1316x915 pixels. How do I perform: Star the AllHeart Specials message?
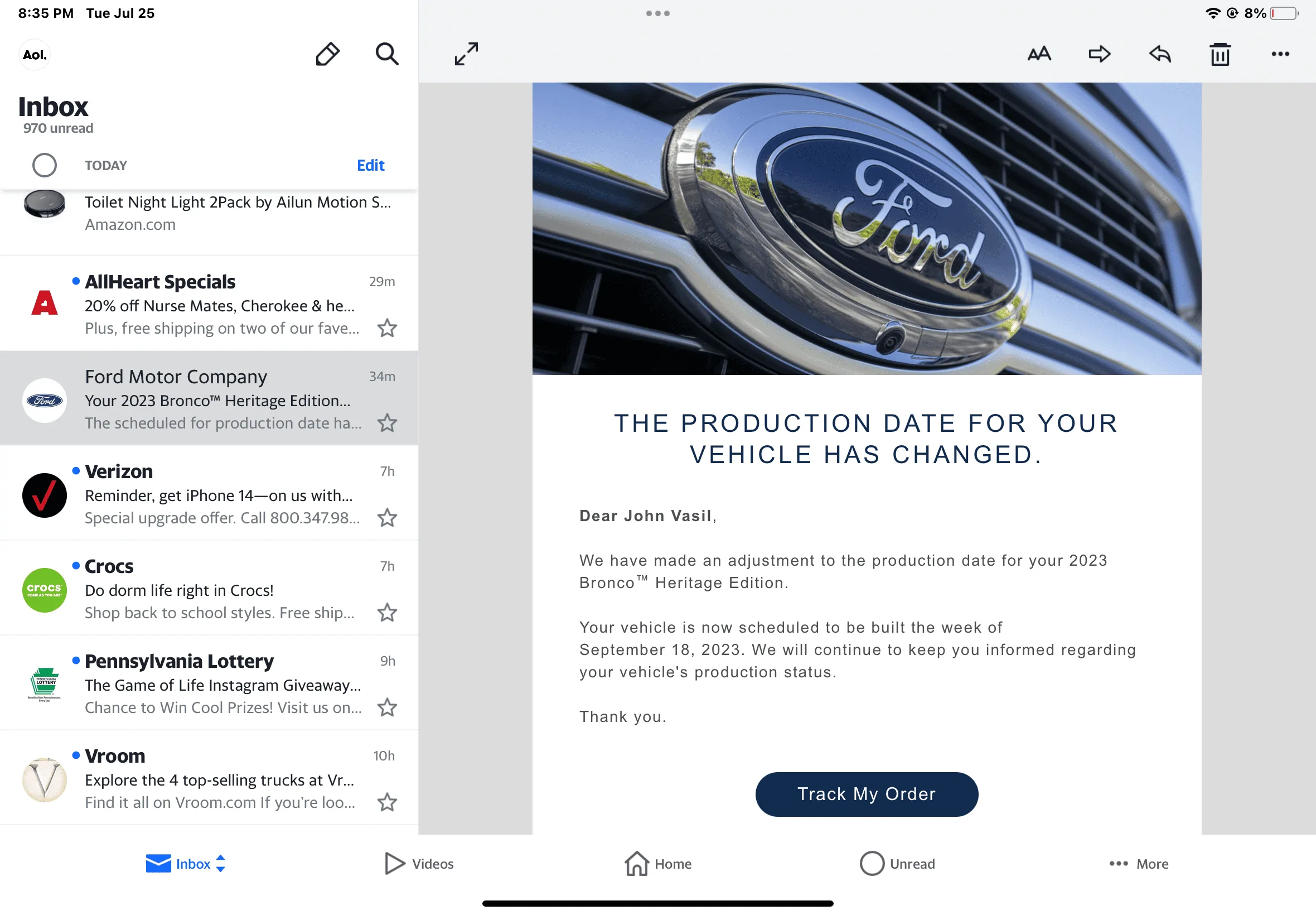(x=388, y=328)
